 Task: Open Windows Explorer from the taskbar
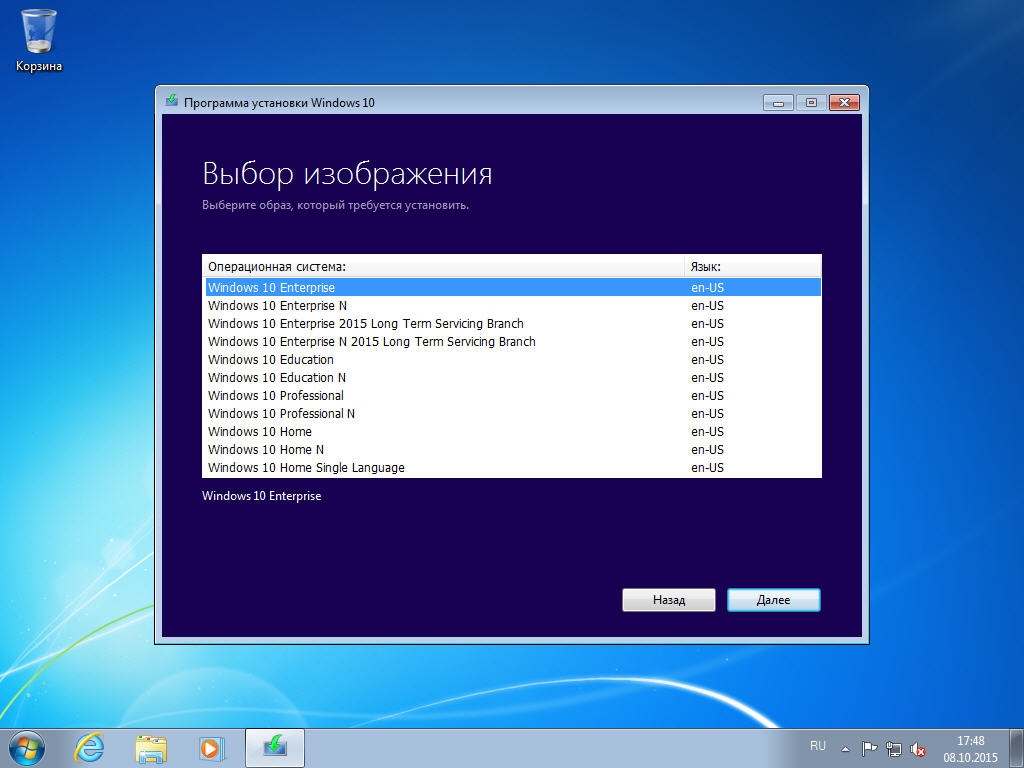point(151,748)
